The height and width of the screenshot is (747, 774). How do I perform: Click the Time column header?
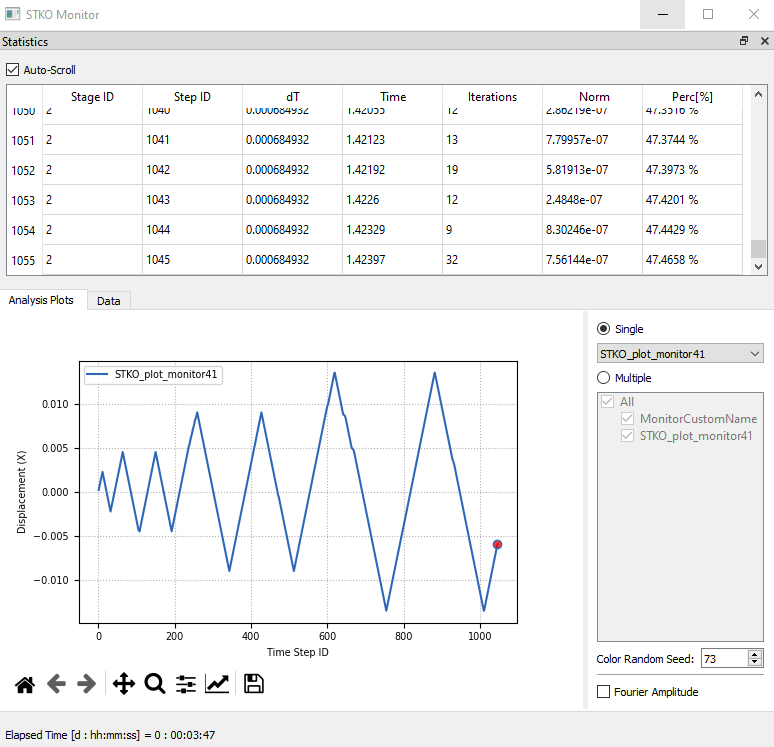(393, 97)
